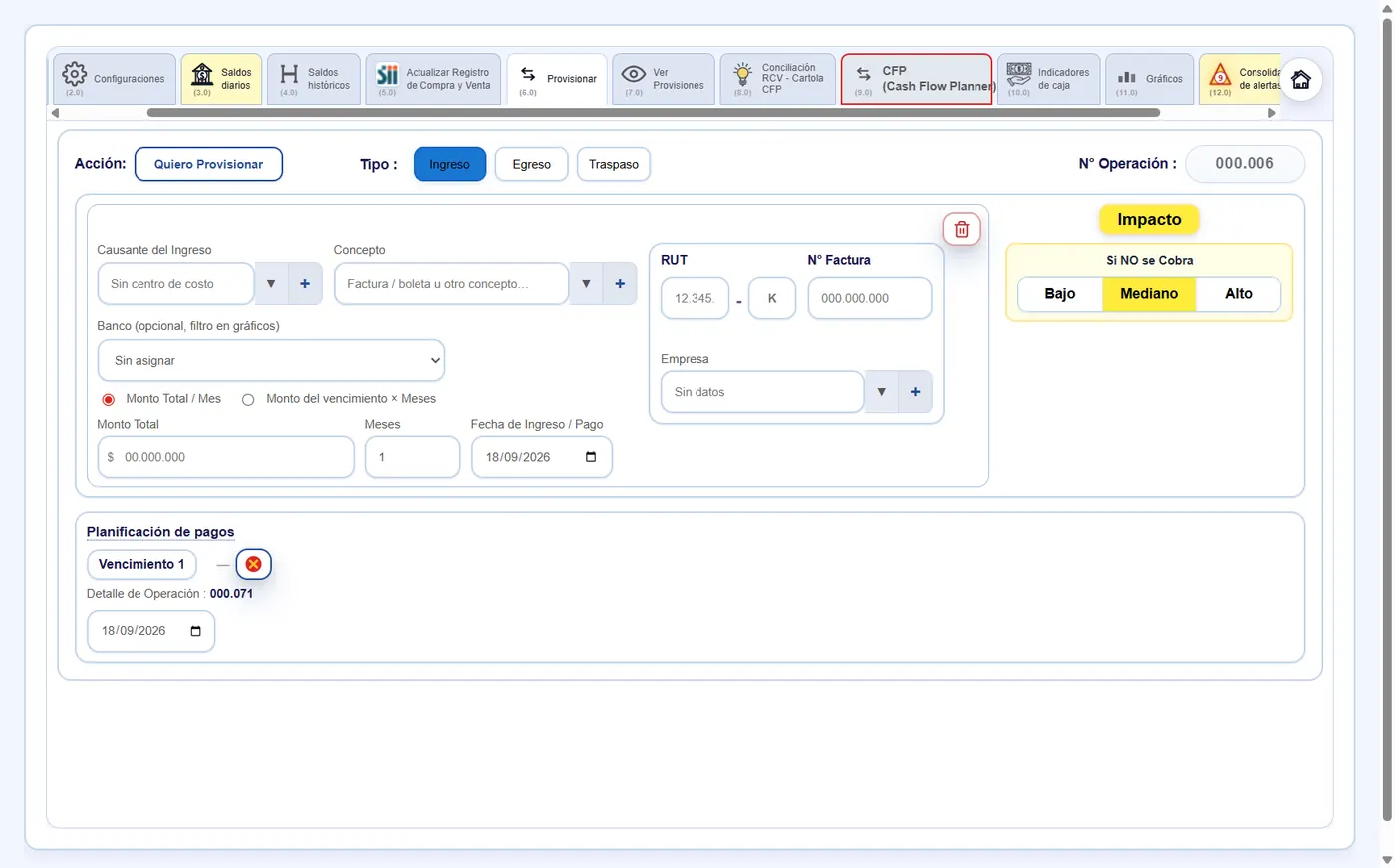Open Indicadores de caja icon

pyautogui.click(x=1018, y=74)
